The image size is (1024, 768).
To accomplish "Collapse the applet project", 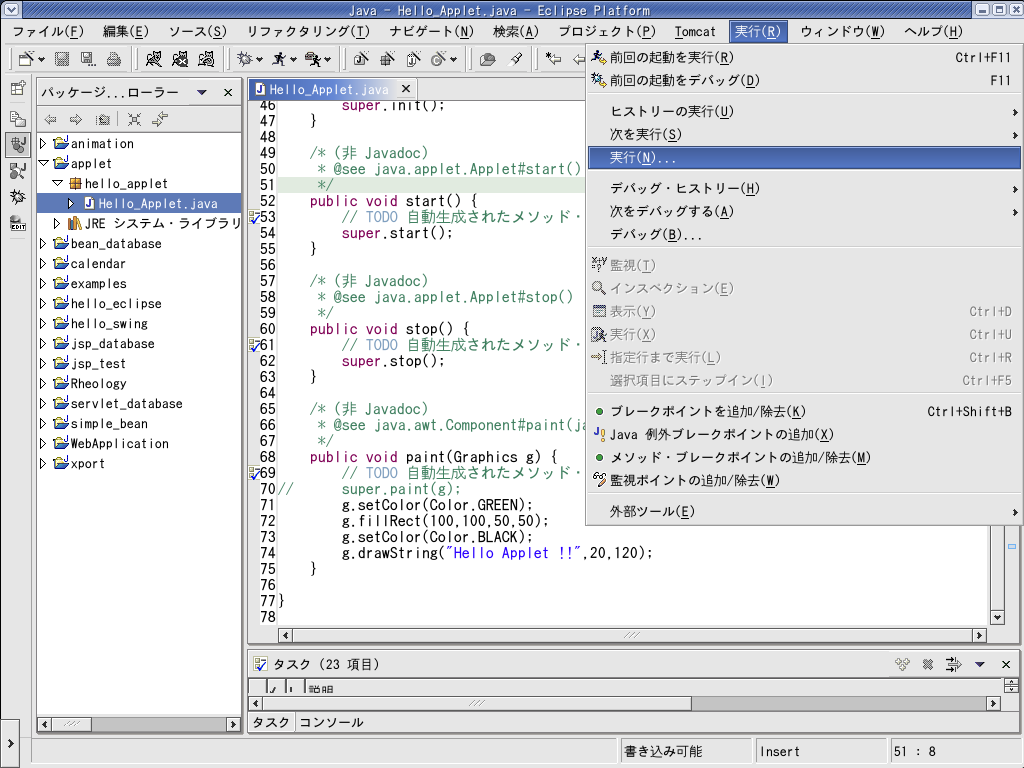I will (43, 163).
